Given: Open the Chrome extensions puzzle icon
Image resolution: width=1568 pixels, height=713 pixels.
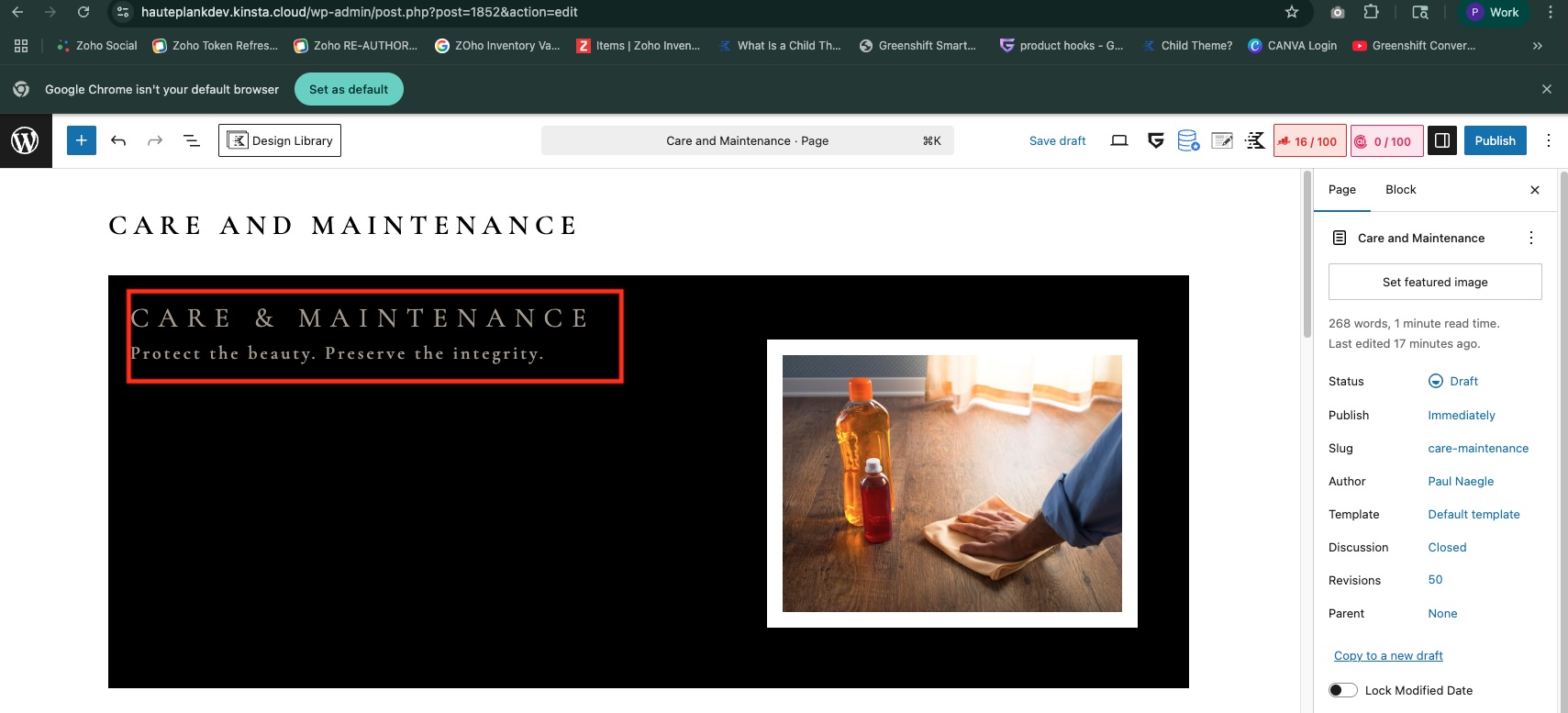Looking at the screenshot, I should pos(1371,12).
